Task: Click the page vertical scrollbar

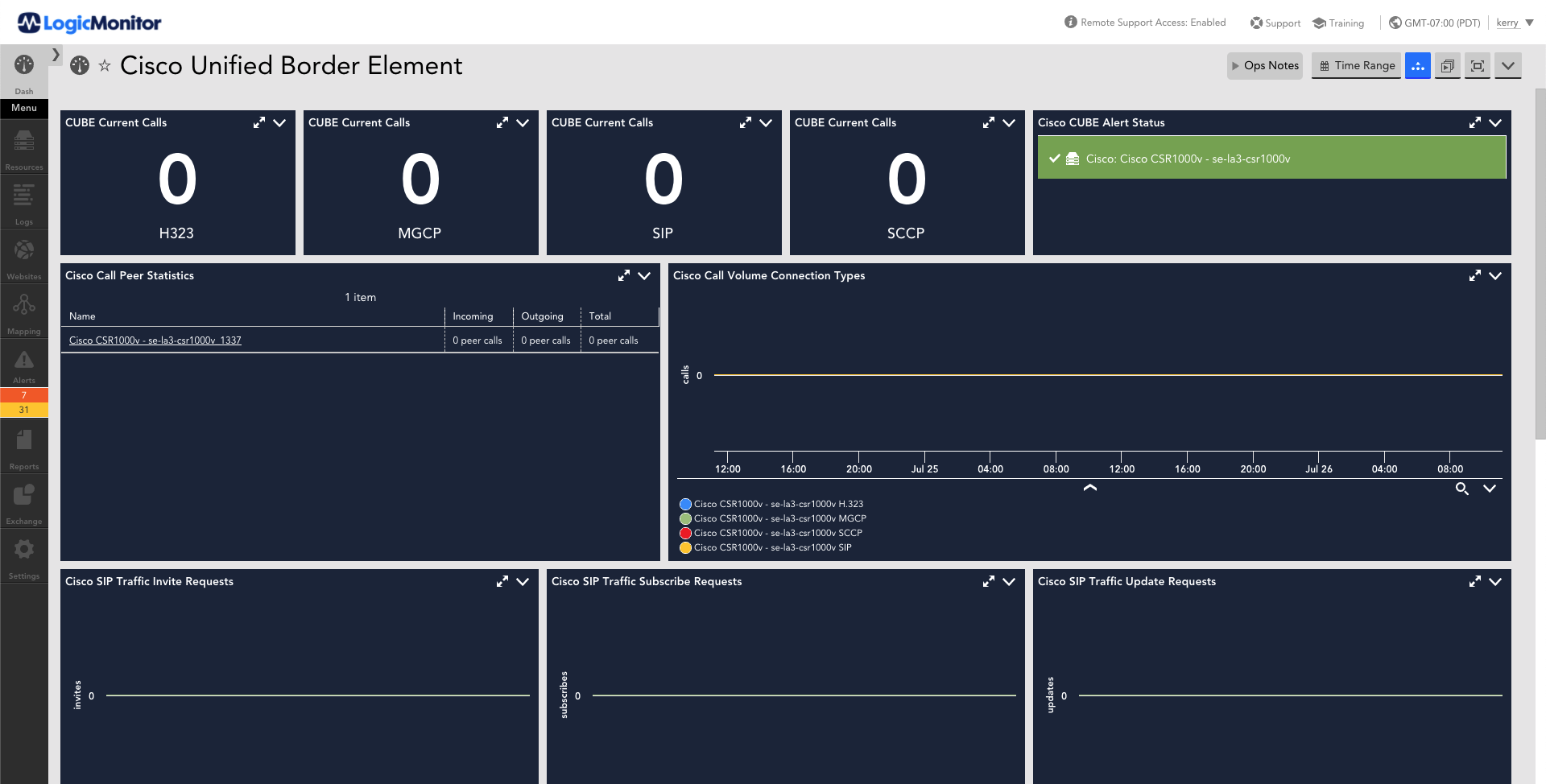Action: [x=1540, y=263]
